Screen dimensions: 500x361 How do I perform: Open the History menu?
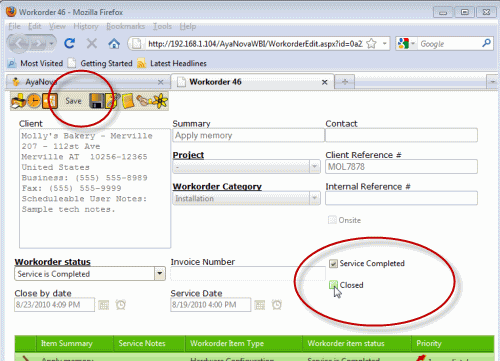tap(86, 26)
